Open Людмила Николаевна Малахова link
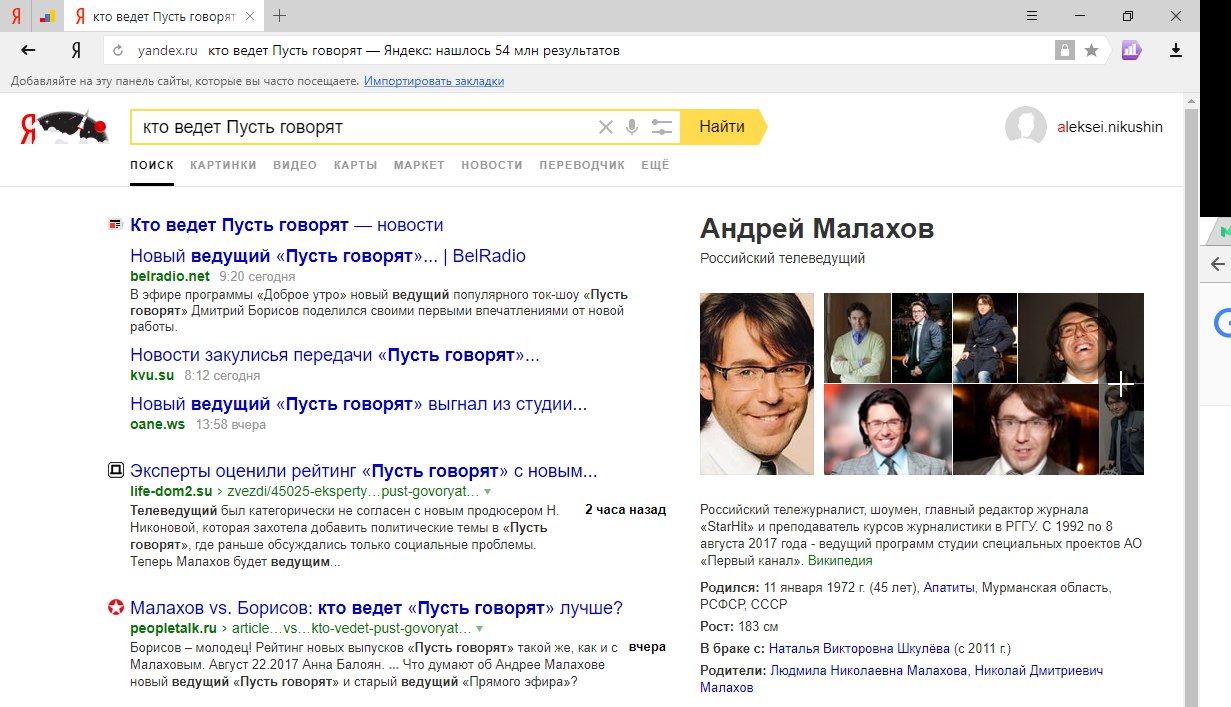This screenshot has width=1231, height=707. click(x=868, y=671)
